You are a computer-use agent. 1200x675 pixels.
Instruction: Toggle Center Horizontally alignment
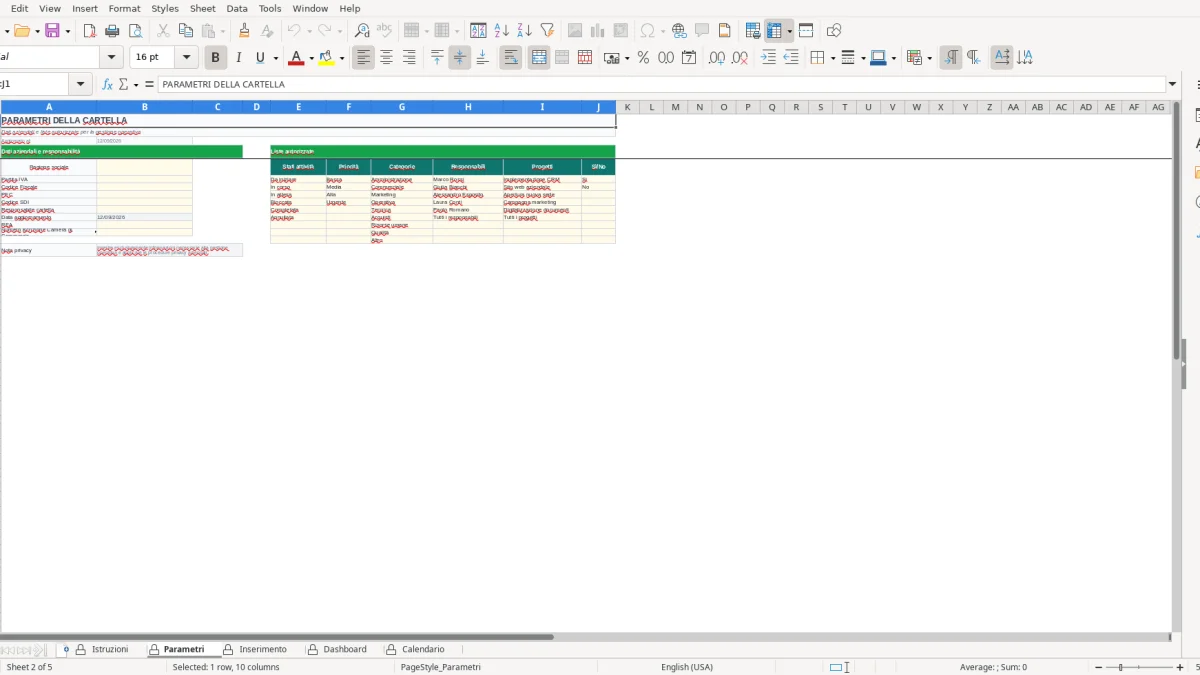pyautogui.click(x=386, y=58)
